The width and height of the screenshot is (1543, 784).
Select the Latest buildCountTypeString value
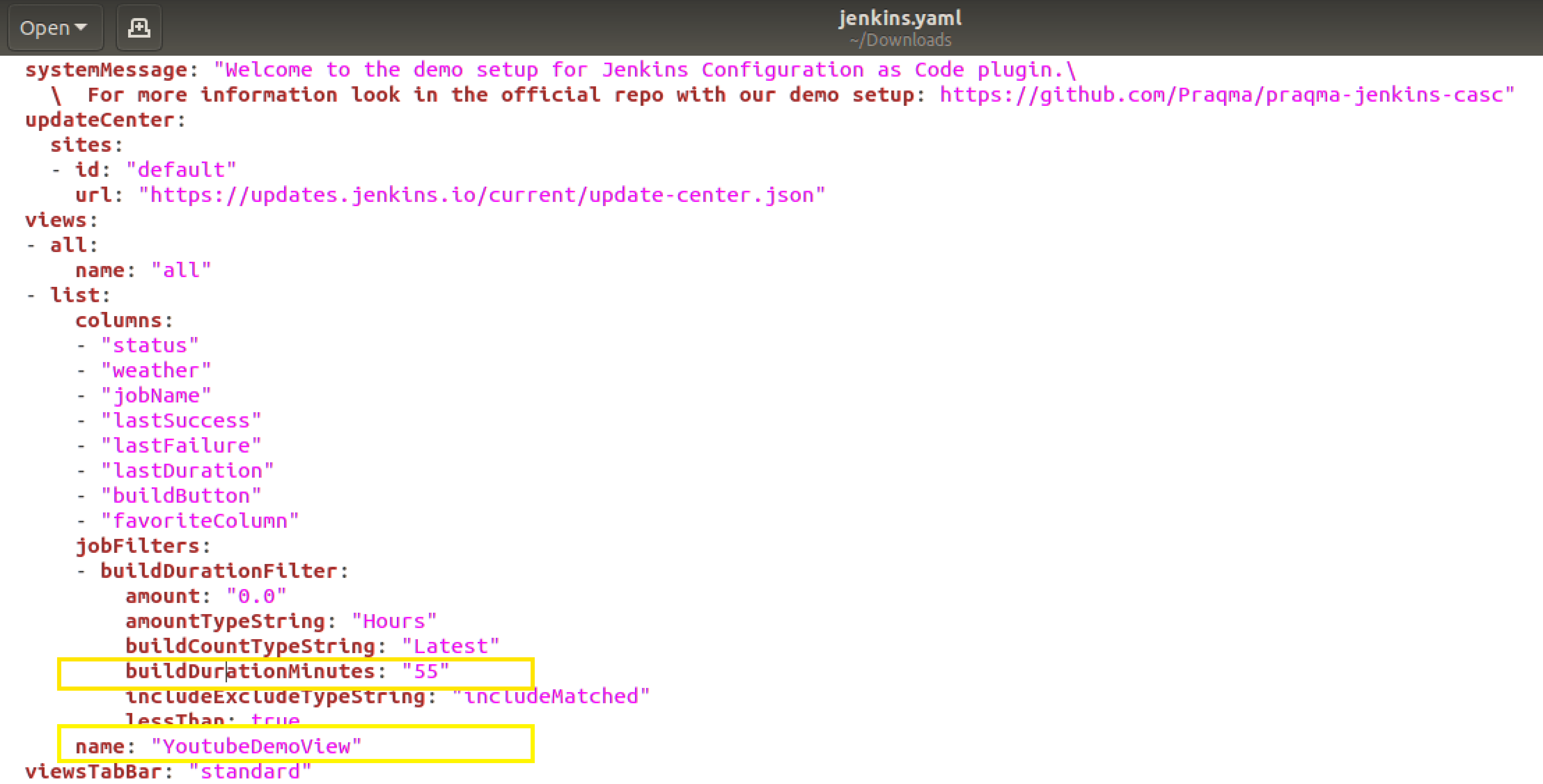(x=451, y=645)
